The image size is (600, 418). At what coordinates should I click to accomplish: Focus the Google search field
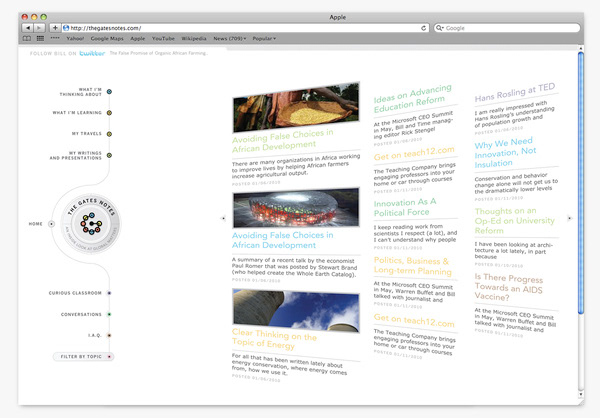[507, 28]
